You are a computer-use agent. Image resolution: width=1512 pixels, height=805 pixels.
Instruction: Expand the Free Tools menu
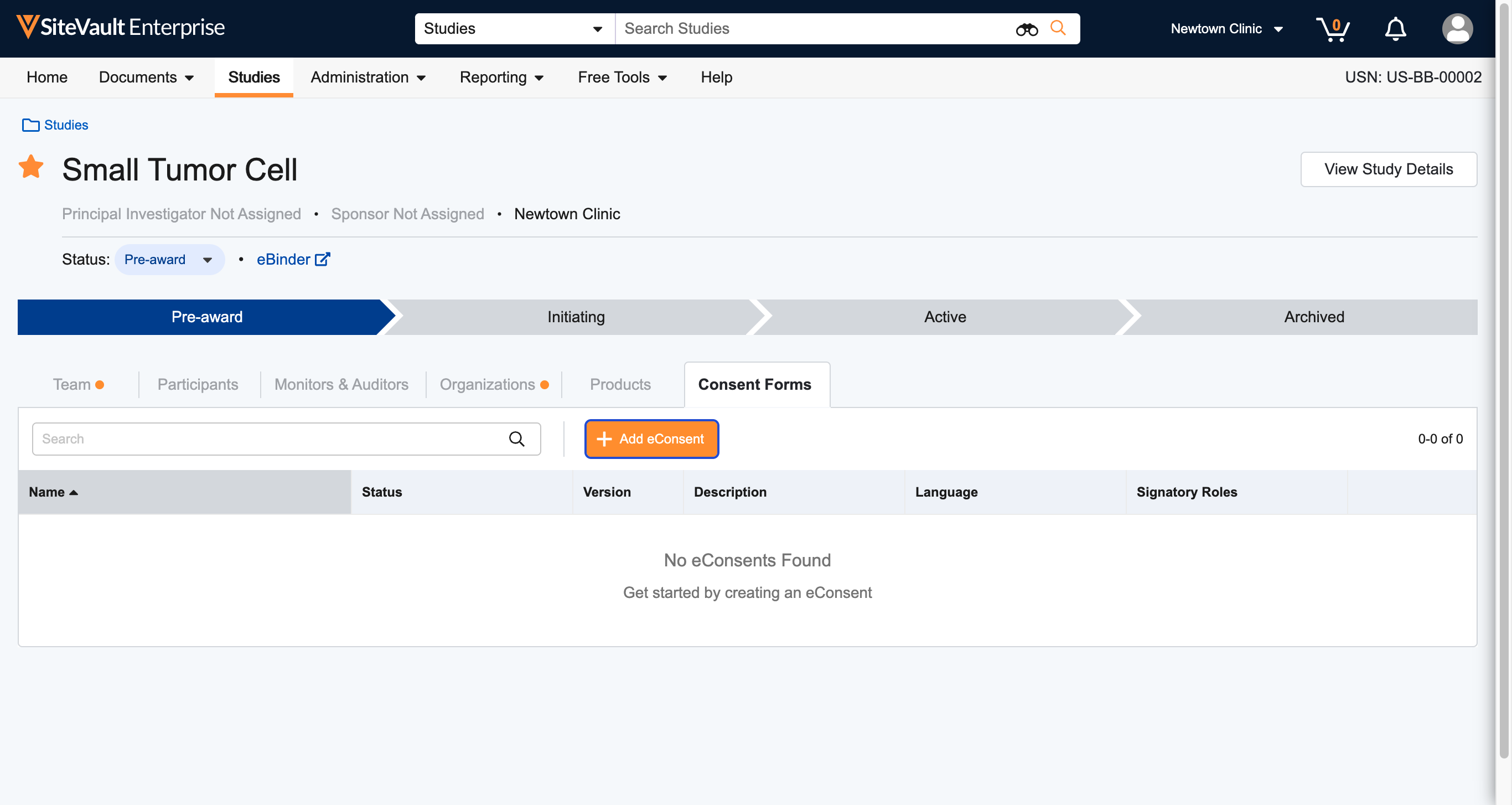coord(622,78)
